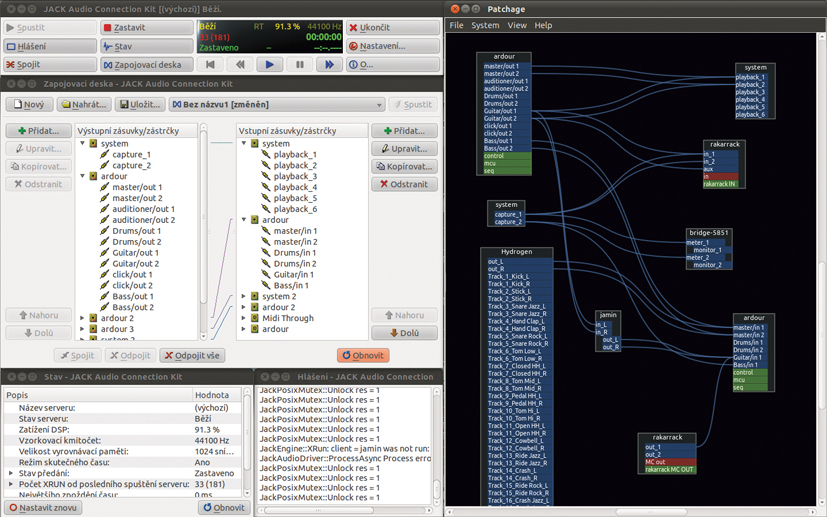Viewport: 827px width, 517px height.
Task: Click the Hodnota column header
Action: (x=217, y=395)
